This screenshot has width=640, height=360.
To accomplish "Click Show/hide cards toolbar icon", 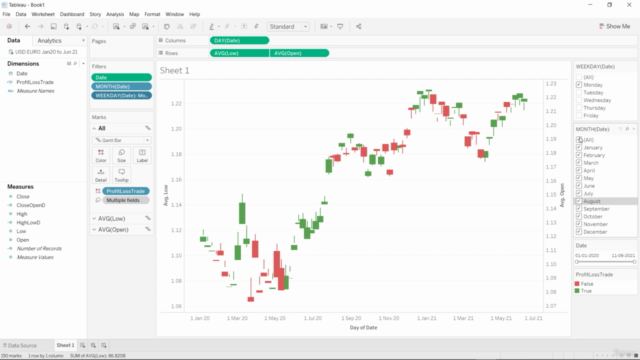I will pos(324,27).
